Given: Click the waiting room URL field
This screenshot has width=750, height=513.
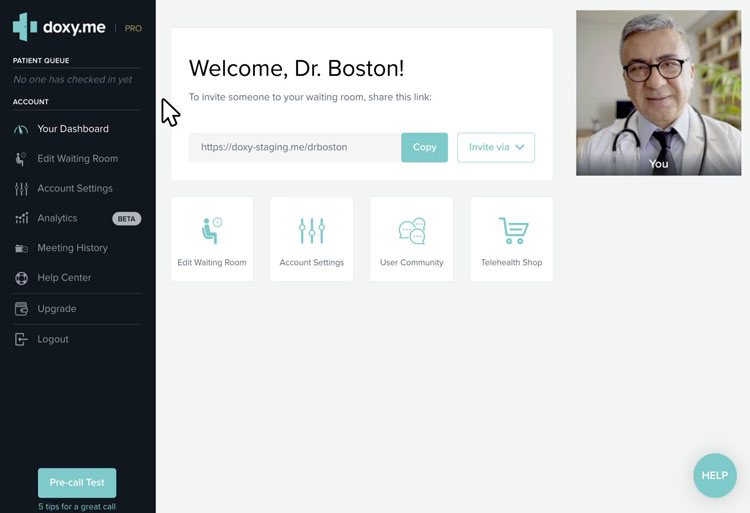Looking at the screenshot, I should click(295, 147).
